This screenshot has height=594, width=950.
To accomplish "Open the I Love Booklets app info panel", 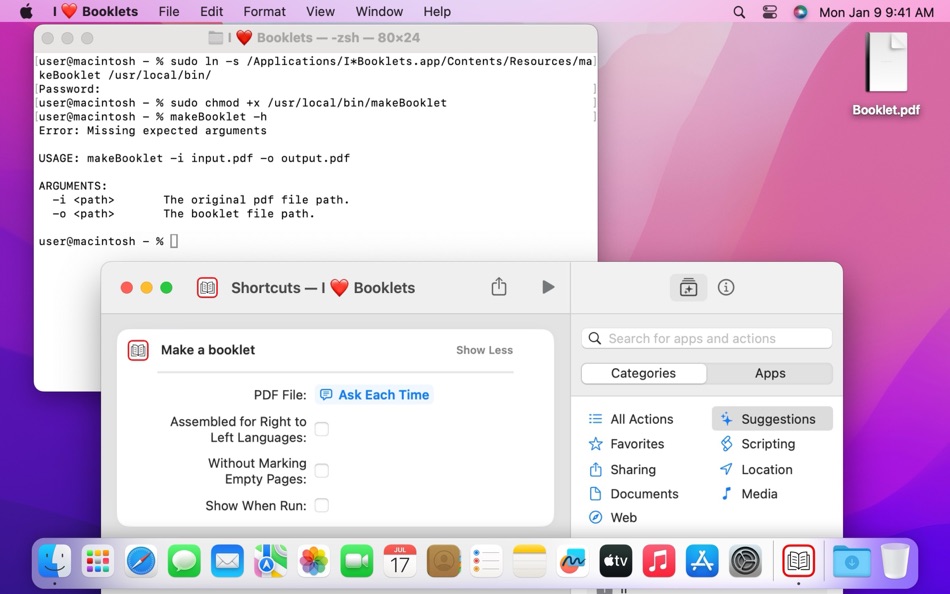I will pos(726,286).
